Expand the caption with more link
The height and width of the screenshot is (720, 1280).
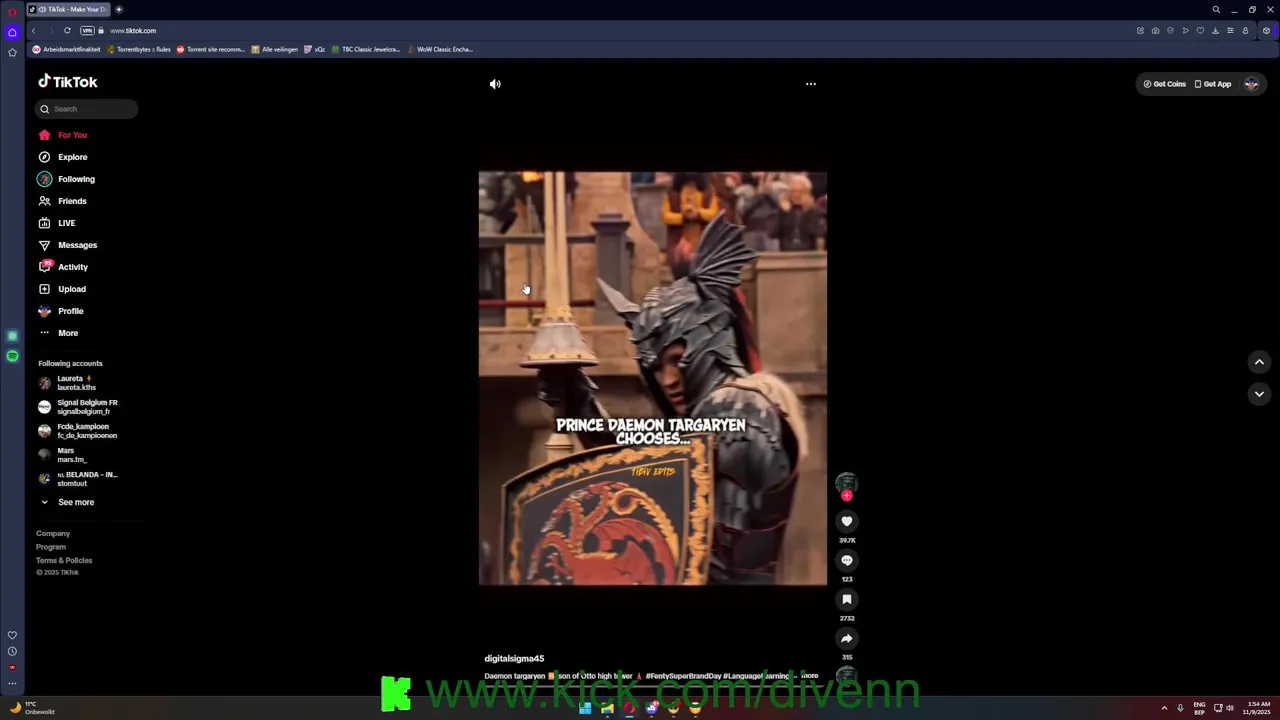[809, 676]
